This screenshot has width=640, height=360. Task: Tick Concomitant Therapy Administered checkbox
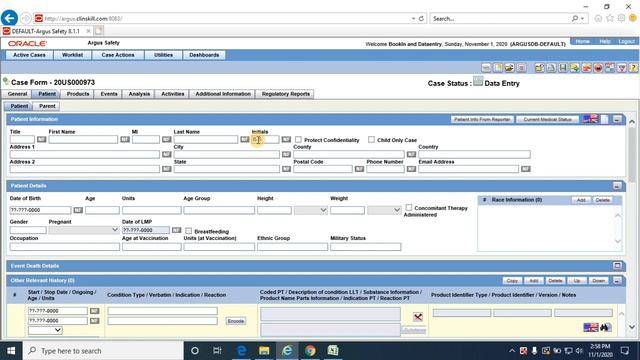[409, 207]
